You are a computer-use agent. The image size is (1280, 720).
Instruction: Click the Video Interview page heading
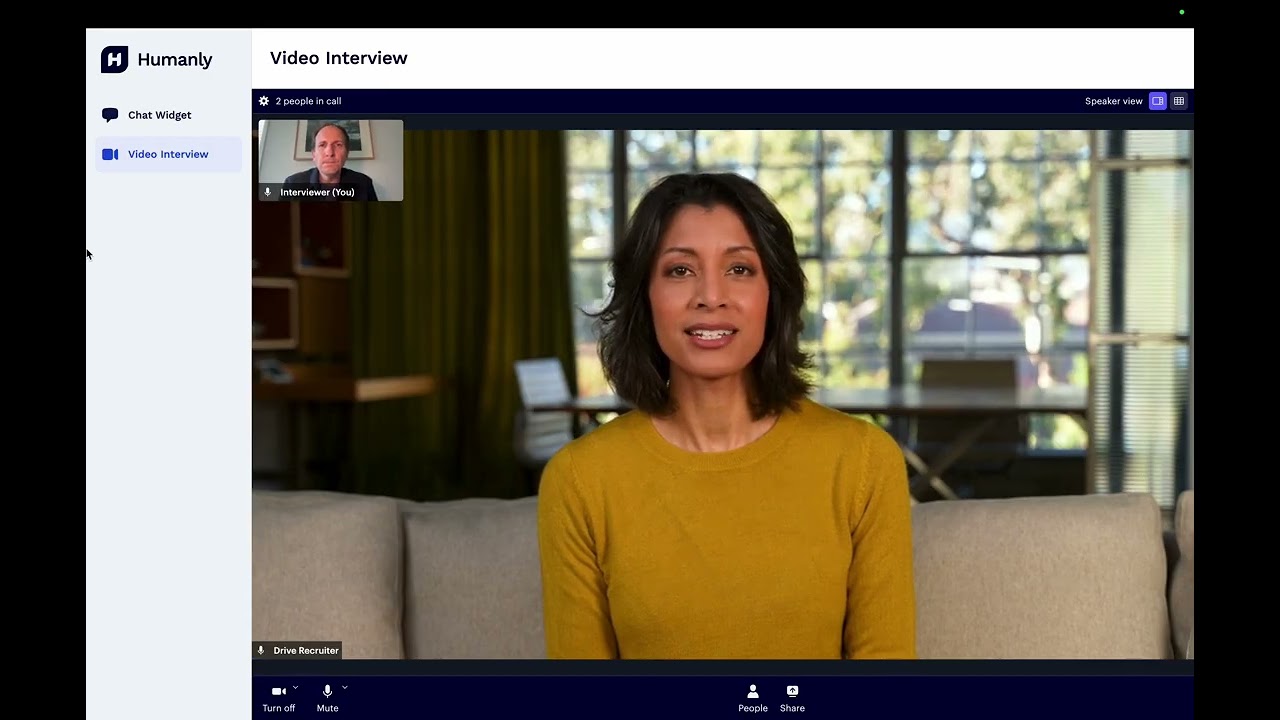click(x=339, y=58)
